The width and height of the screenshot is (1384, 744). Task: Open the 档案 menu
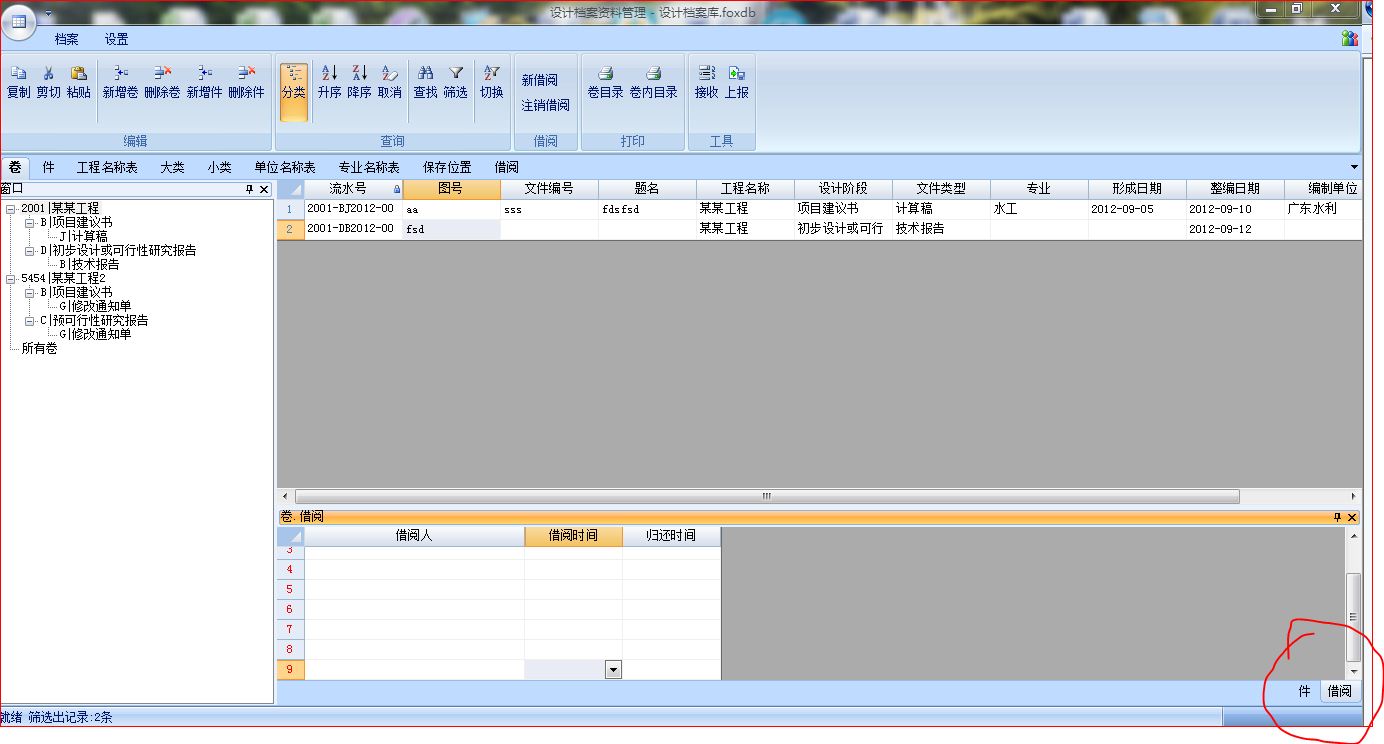[67, 39]
